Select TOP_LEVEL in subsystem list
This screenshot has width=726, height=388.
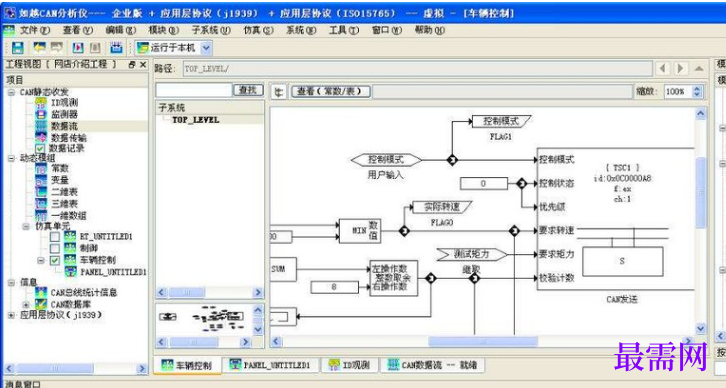click(x=195, y=120)
